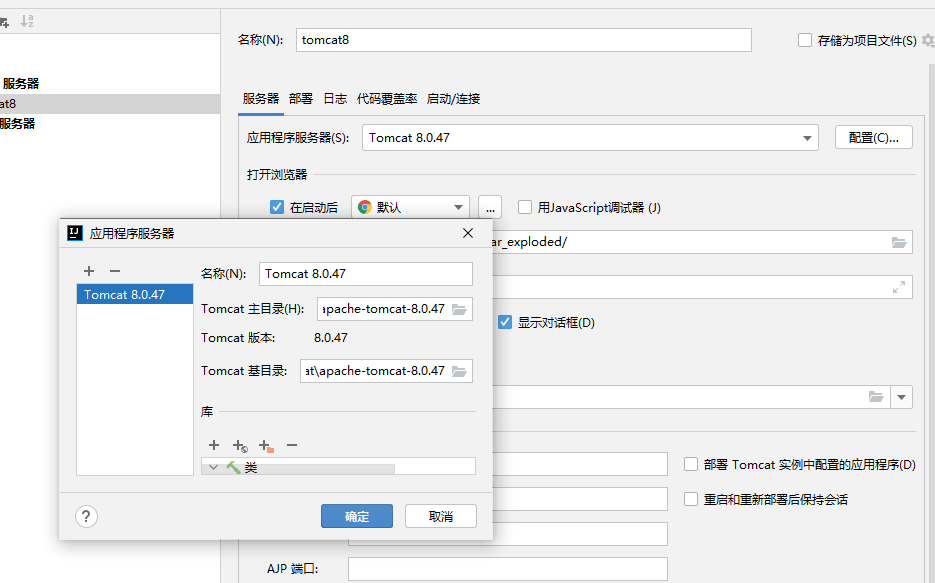The width and height of the screenshot is (935, 583).
Task: Click the 配置(C)... button
Action: [874, 138]
